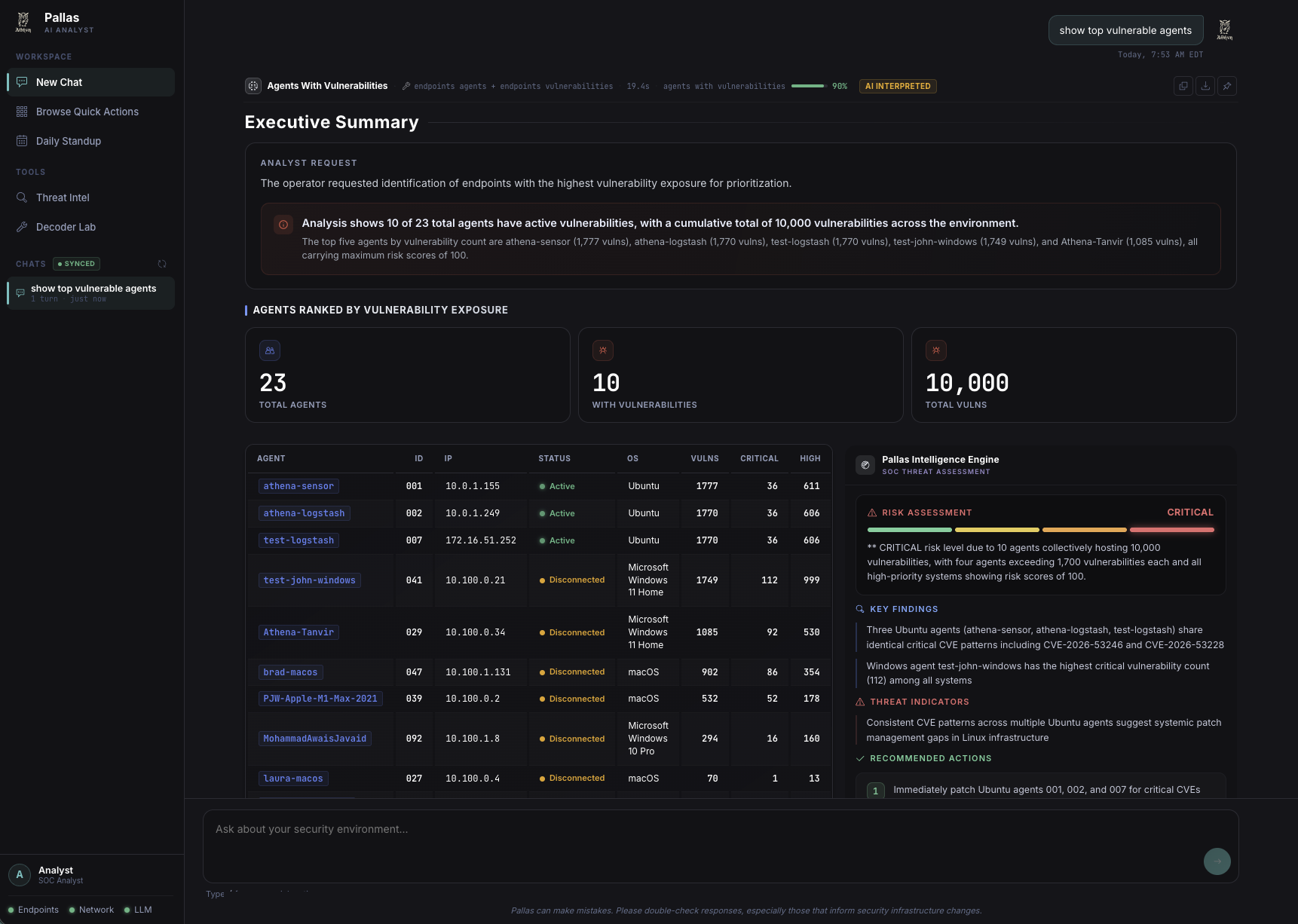Click the green segment of the risk bar
The width and height of the screenshot is (1298, 924).
909,530
